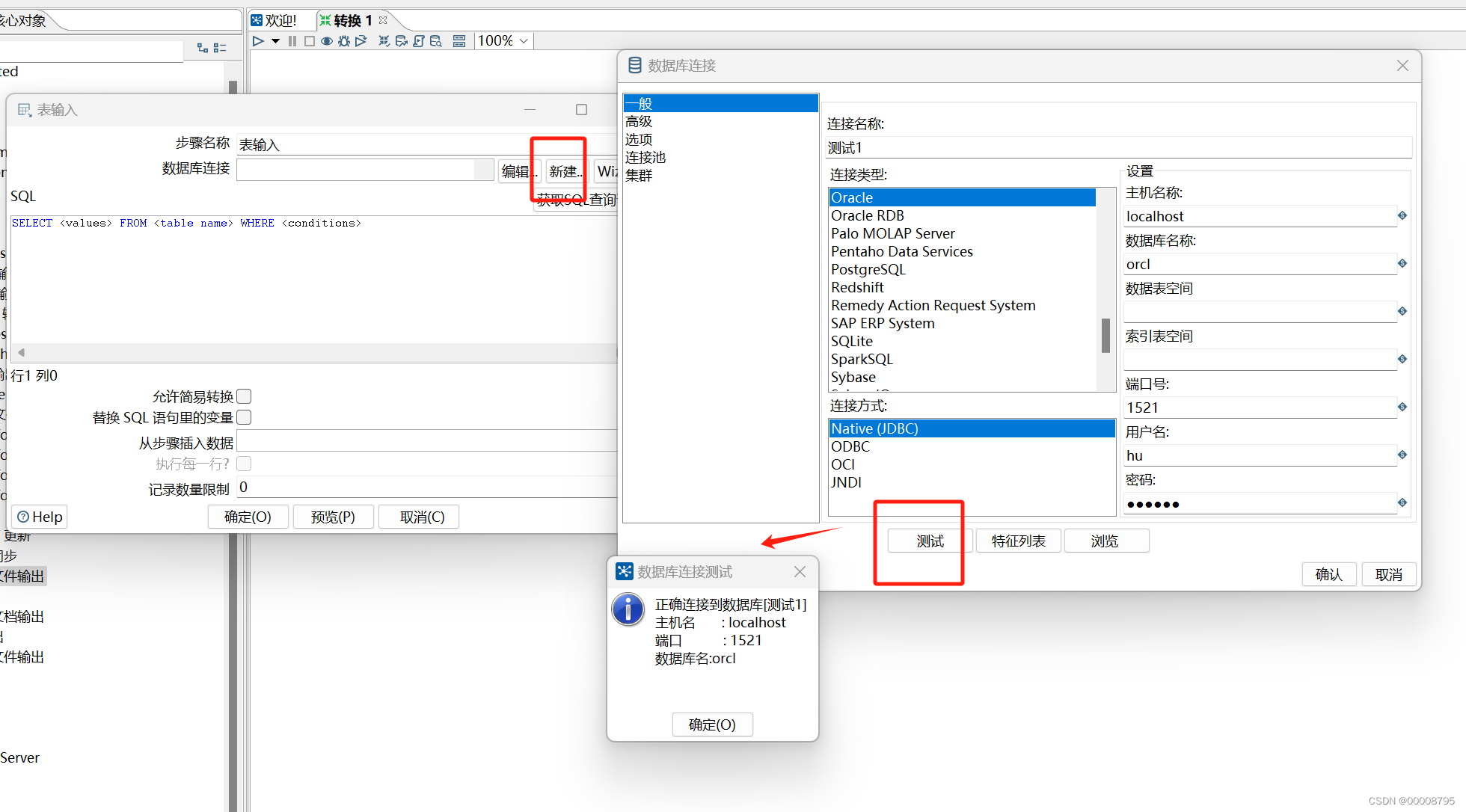Confirm the connection with 确认
The image size is (1466, 812).
[1329, 574]
